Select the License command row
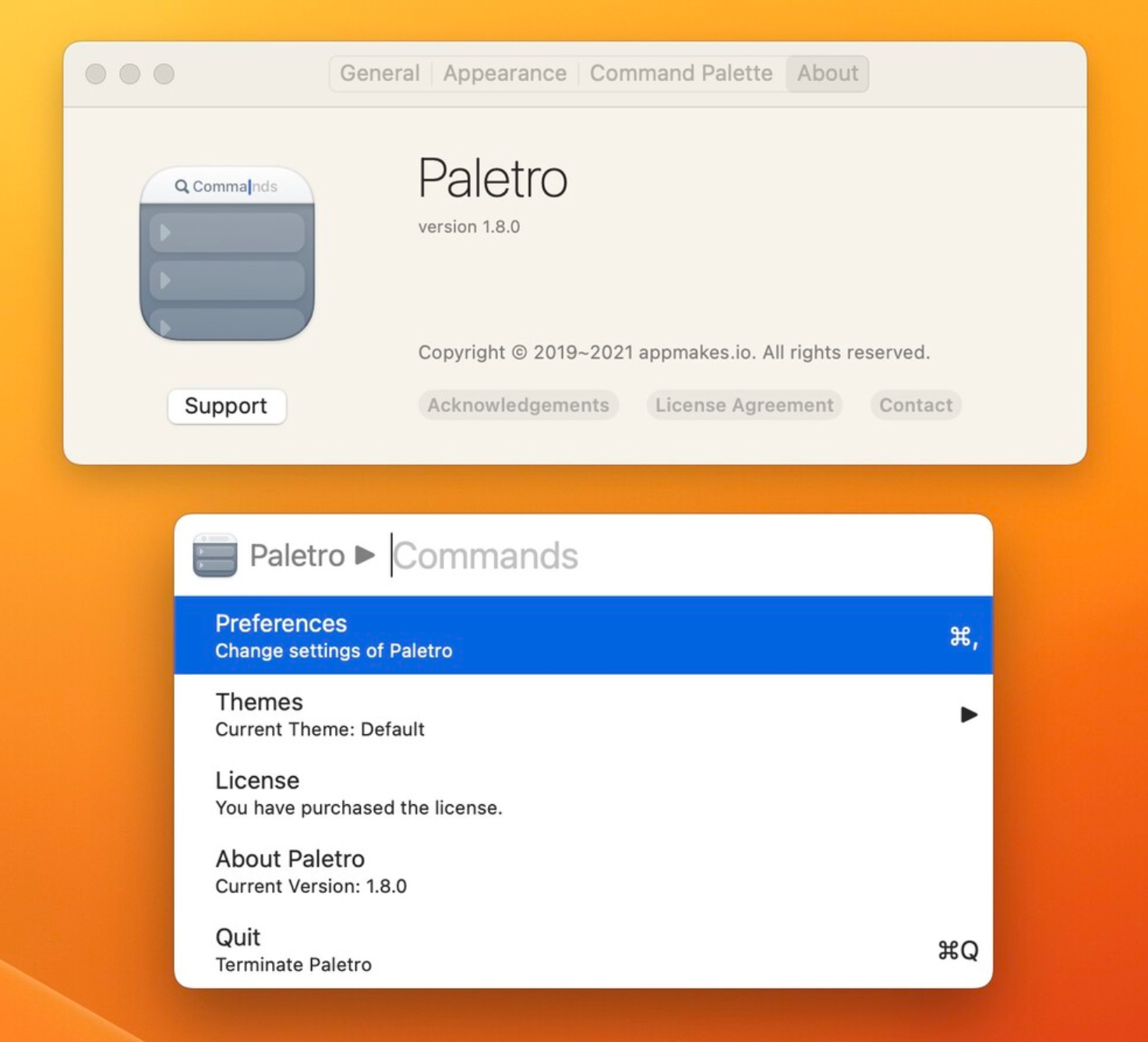Screen dimensions: 1148x1042 pos(584,793)
